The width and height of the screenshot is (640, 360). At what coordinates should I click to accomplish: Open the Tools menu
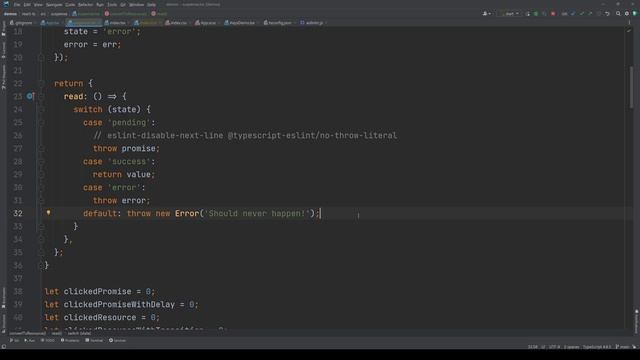pyautogui.click(x=112, y=4)
